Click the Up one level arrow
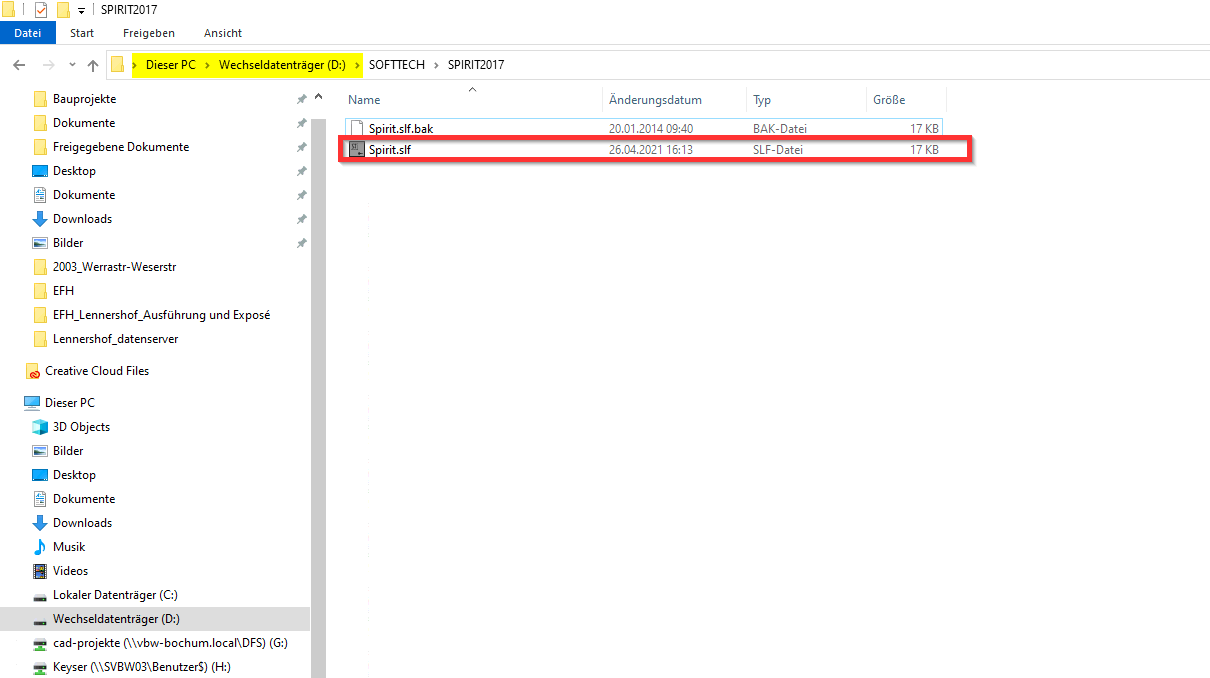The height and width of the screenshot is (678, 1210). click(x=93, y=65)
